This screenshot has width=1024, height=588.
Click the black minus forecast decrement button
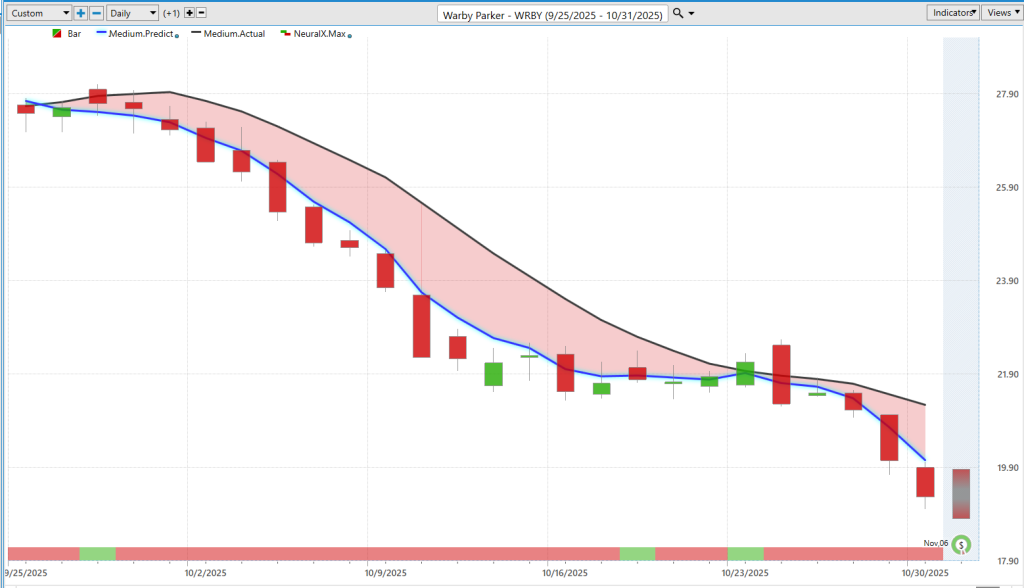click(x=201, y=13)
